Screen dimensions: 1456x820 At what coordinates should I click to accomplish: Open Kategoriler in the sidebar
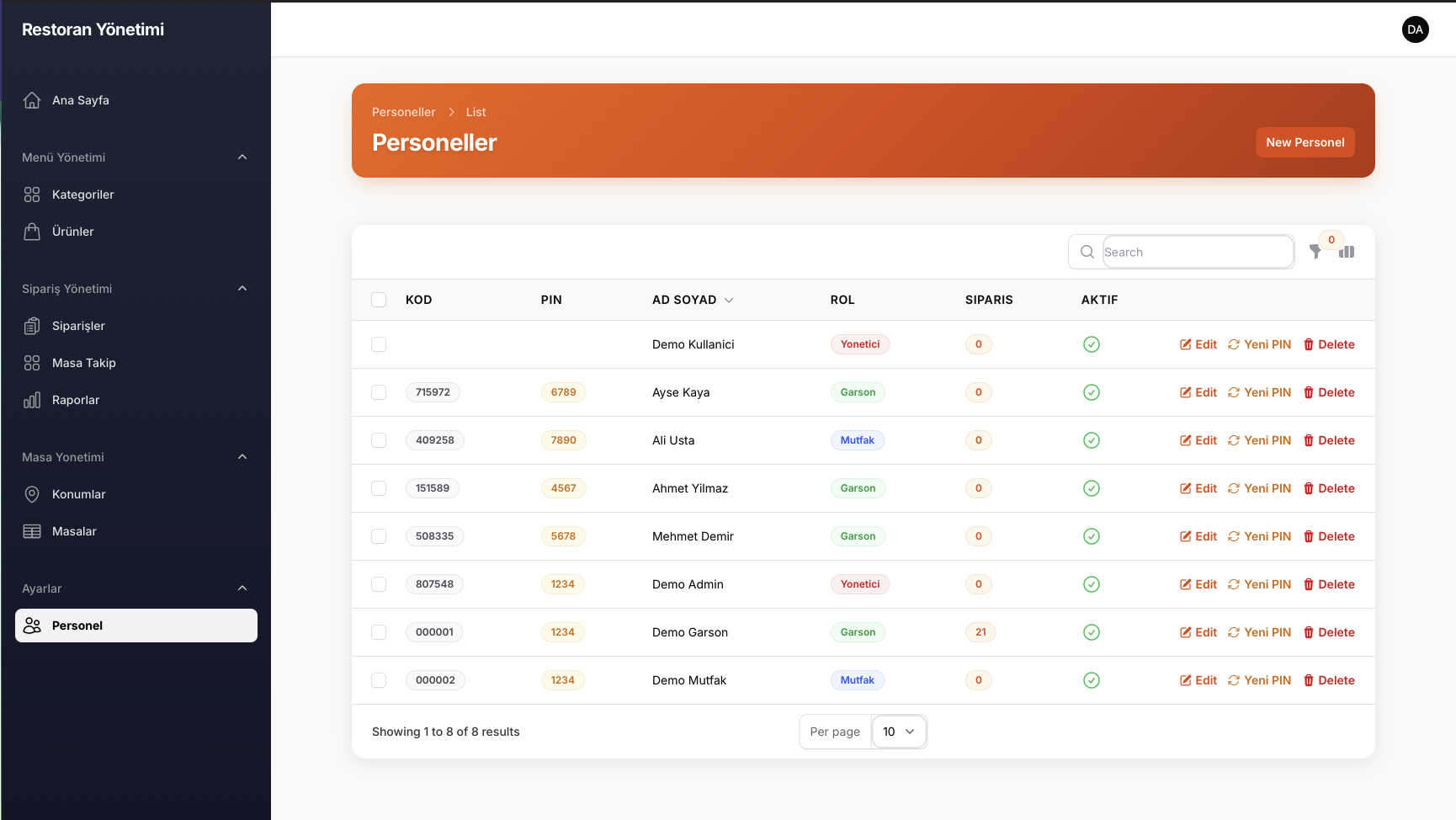pyautogui.click(x=82, y=194)
